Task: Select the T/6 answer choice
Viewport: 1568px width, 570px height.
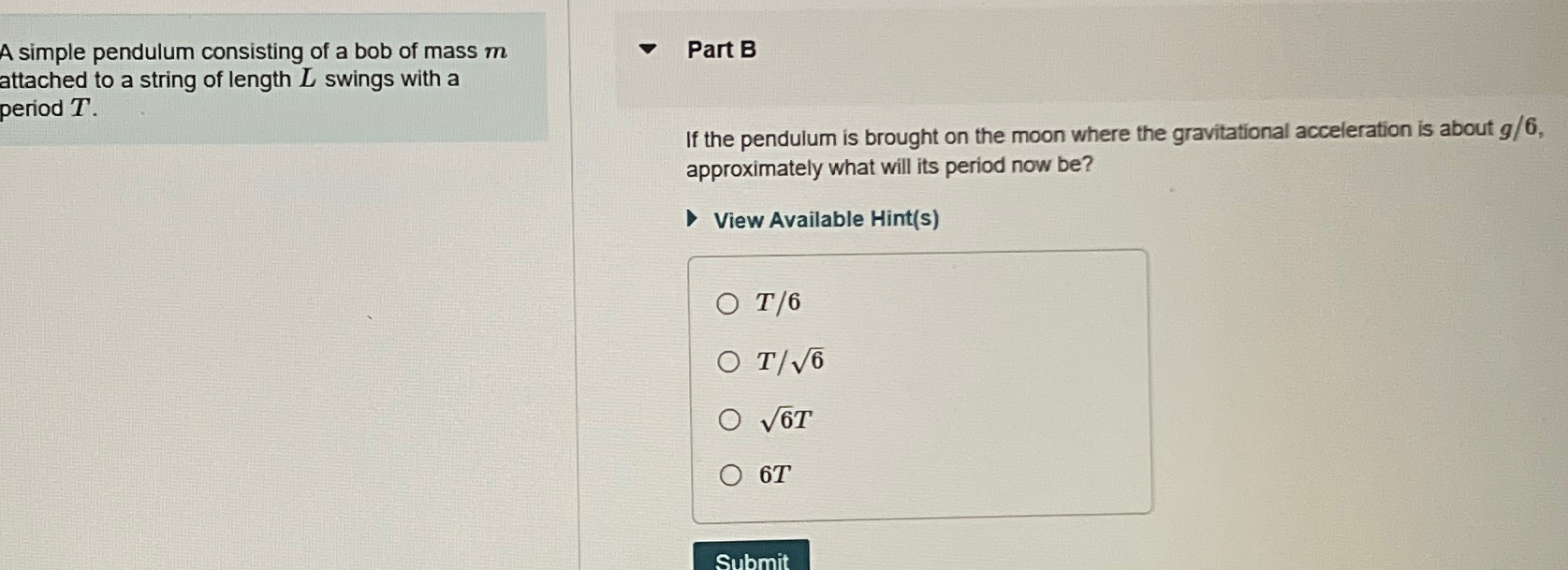Action: tap(729, 301)
